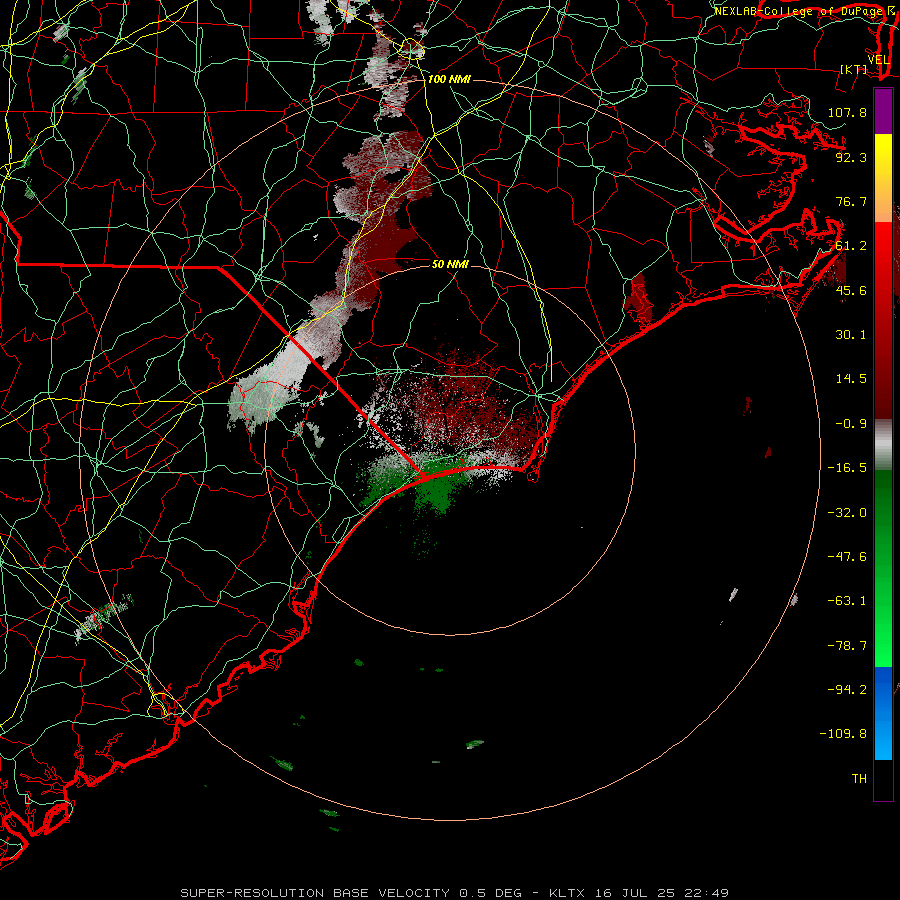Screen dimensions: 900x900
Task: Click the 61.2 legend value
Action: coord(851,246)
